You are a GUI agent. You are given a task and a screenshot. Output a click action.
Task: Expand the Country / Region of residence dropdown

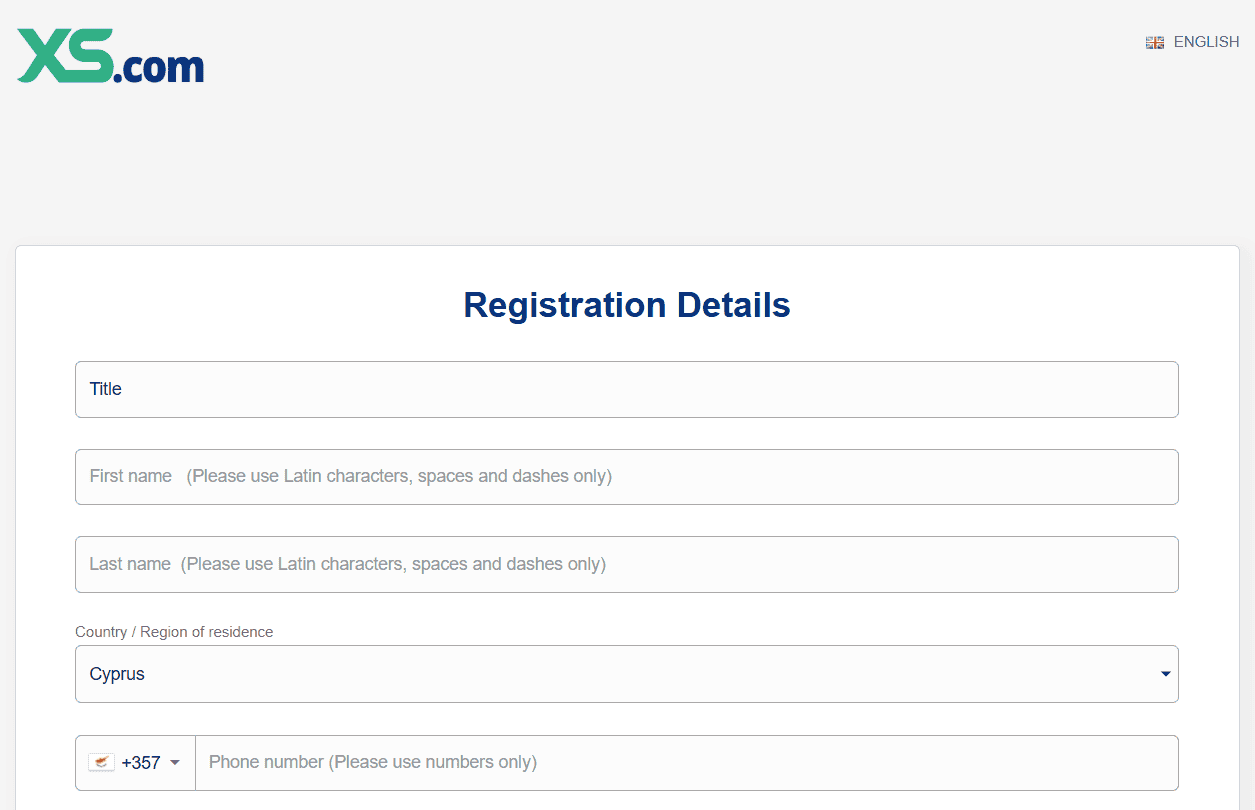pos(626,674)
